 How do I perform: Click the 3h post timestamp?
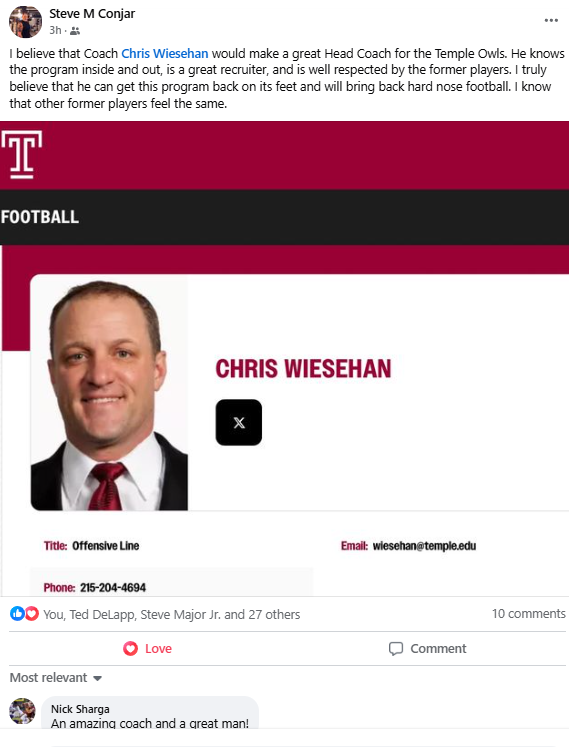point(55,30)
